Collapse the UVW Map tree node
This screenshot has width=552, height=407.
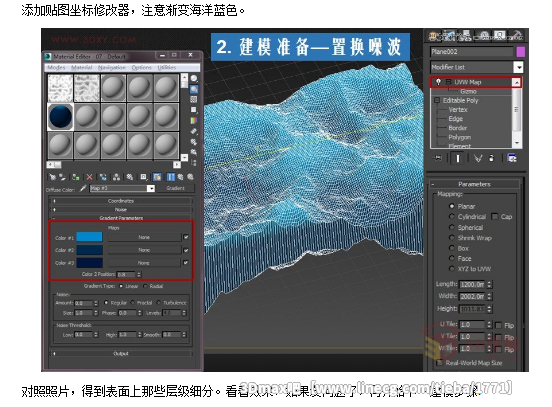click(448, 82)
